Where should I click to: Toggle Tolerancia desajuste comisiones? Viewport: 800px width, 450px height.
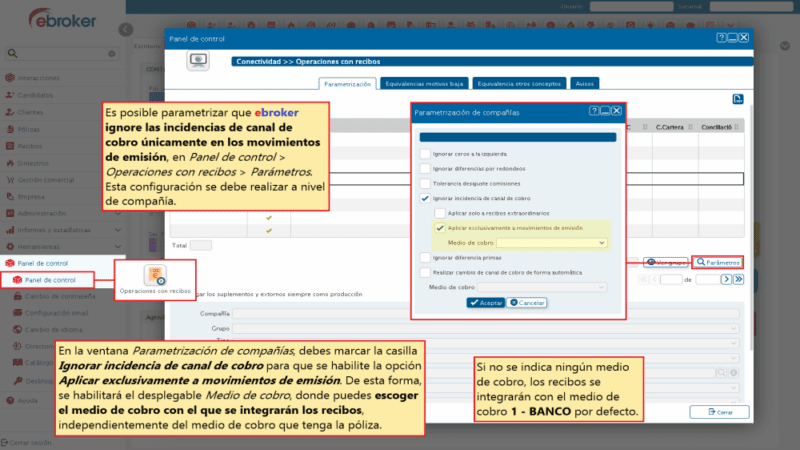pyautogui.click(x=425, y=183)
